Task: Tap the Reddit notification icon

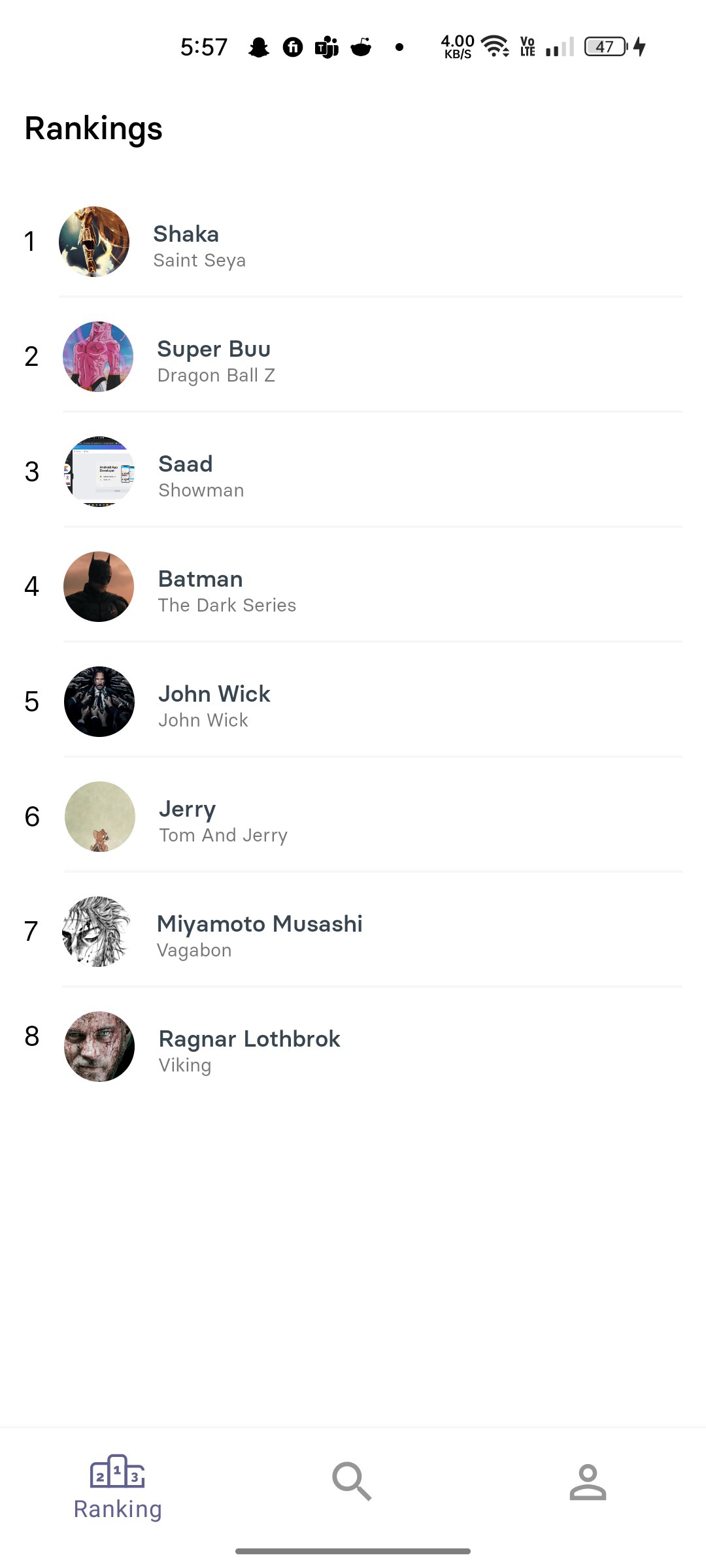Action: pyautogui.click(x=361, y=47)
